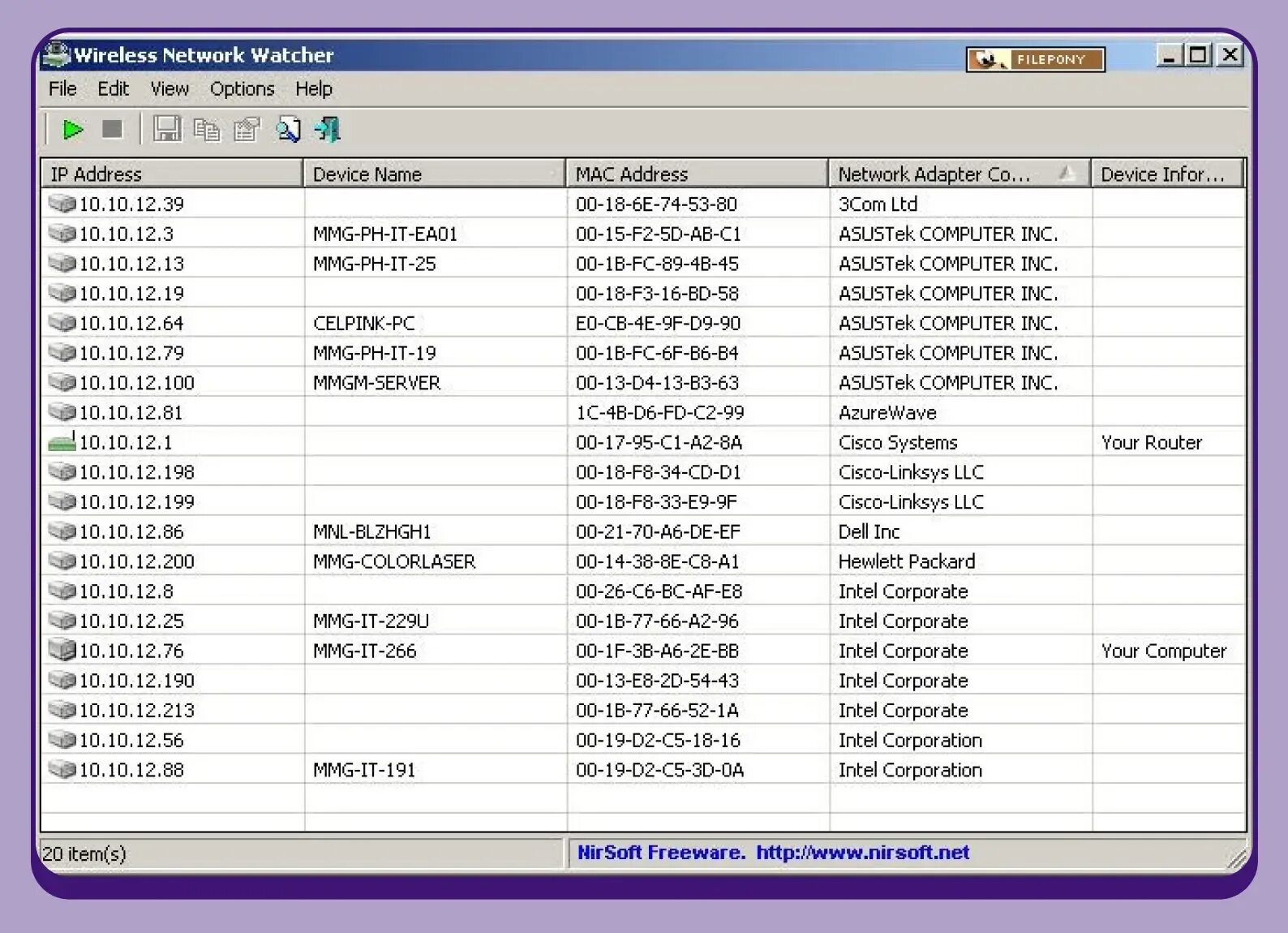The width and height of the screenshot is (1288, 933).
Task: Open the Options menu
Action: (242, 88)
